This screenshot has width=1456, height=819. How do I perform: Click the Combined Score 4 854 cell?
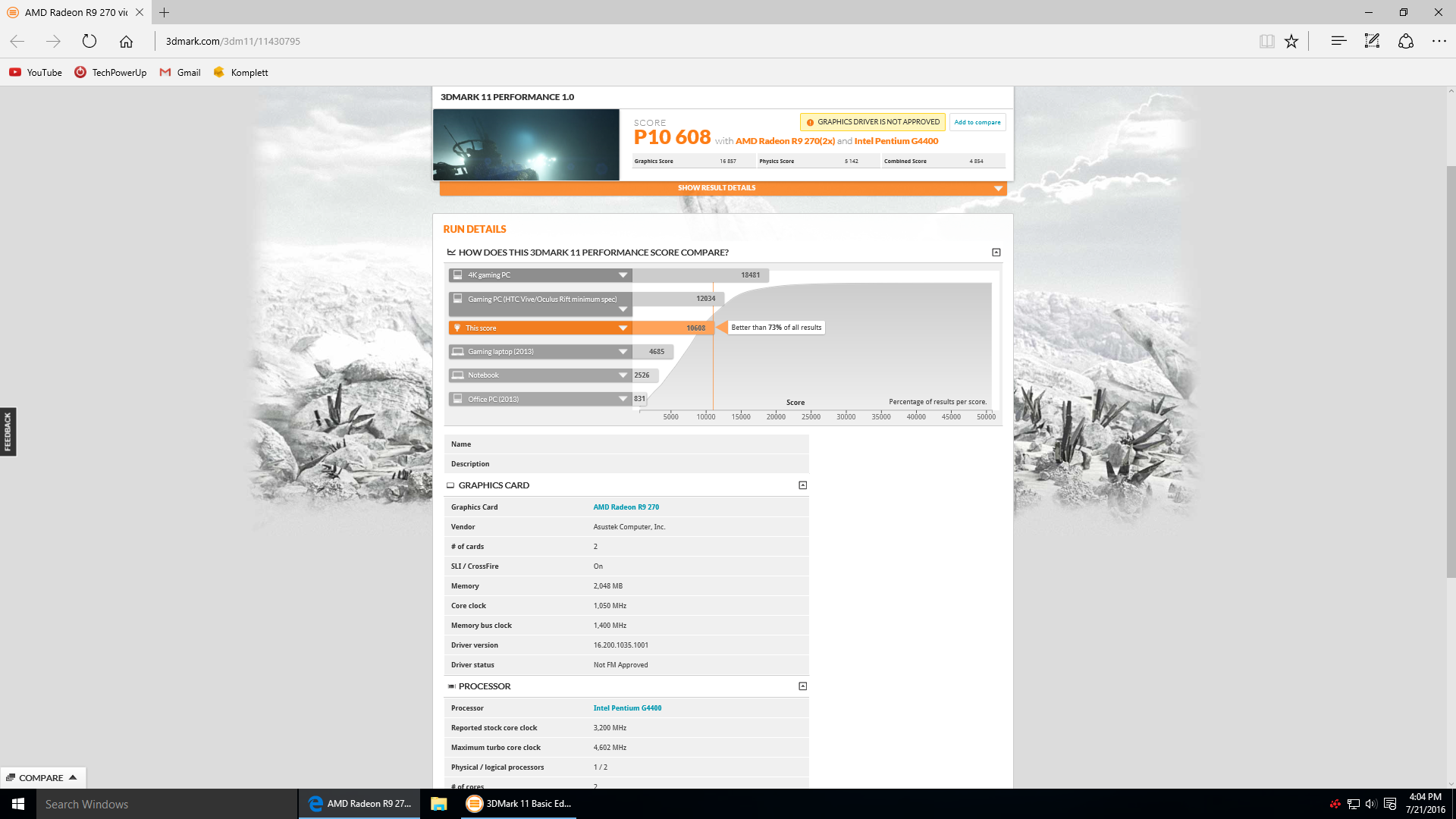click(943, 162)
